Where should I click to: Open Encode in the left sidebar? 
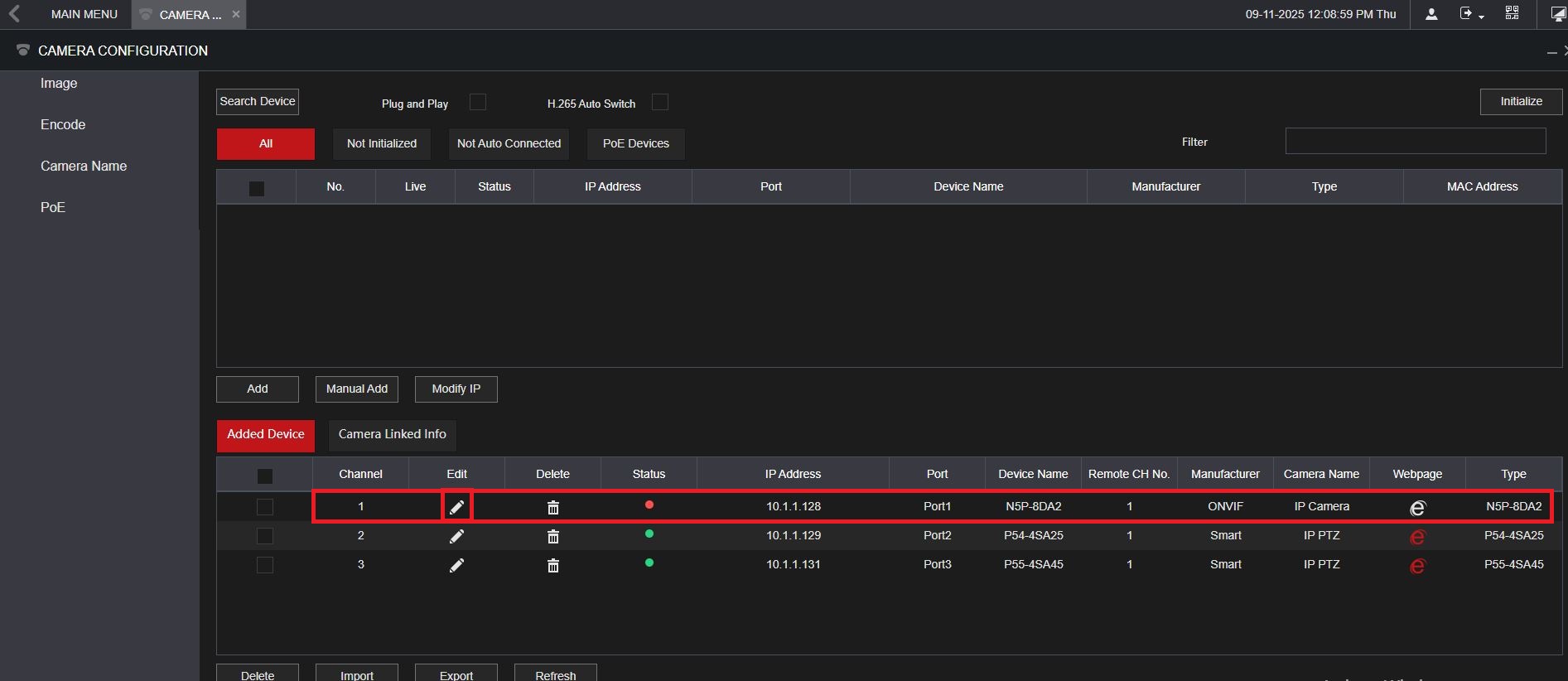click(x=63, y=125)
